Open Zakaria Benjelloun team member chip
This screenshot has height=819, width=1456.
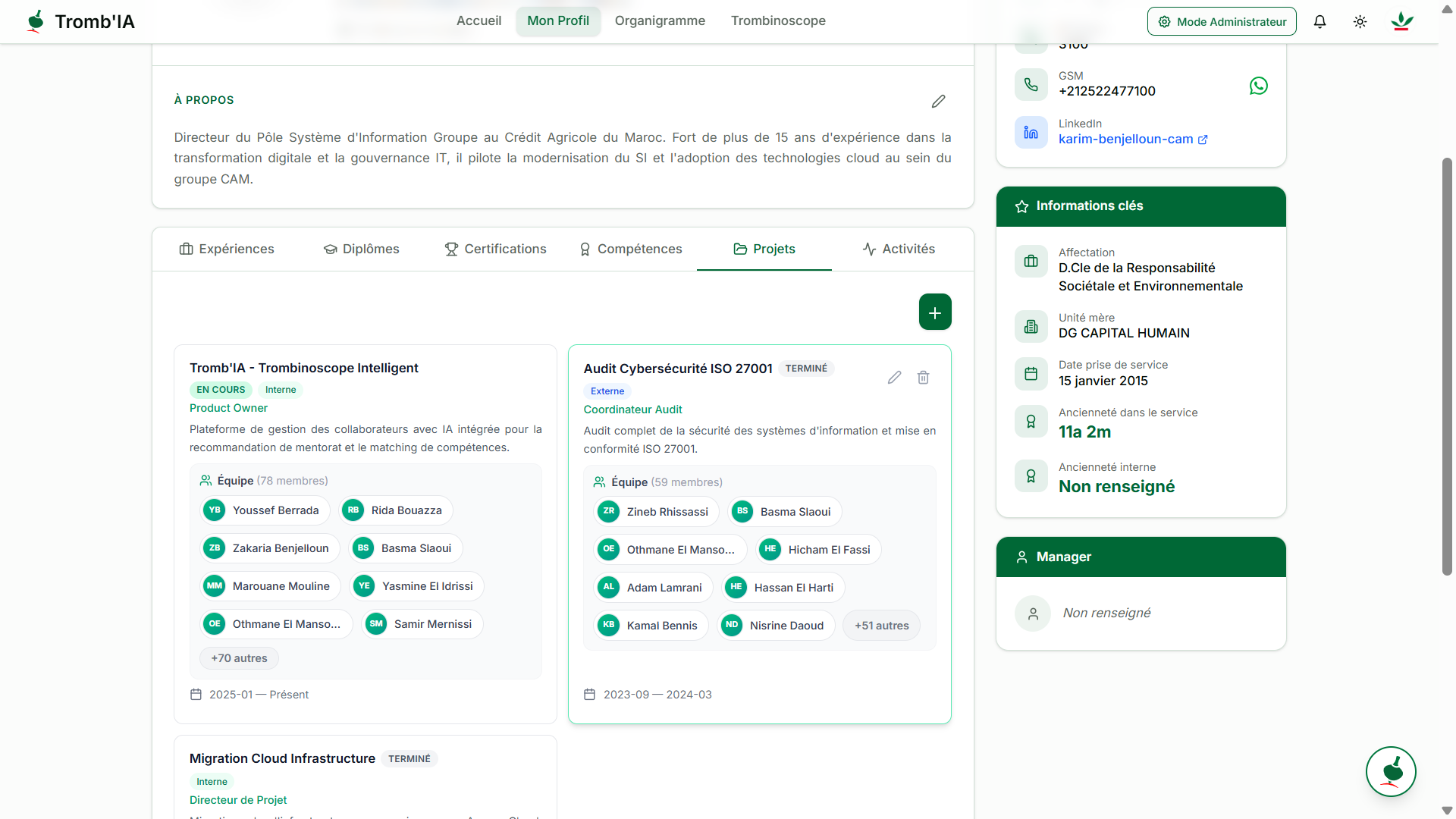coord(269,548)
